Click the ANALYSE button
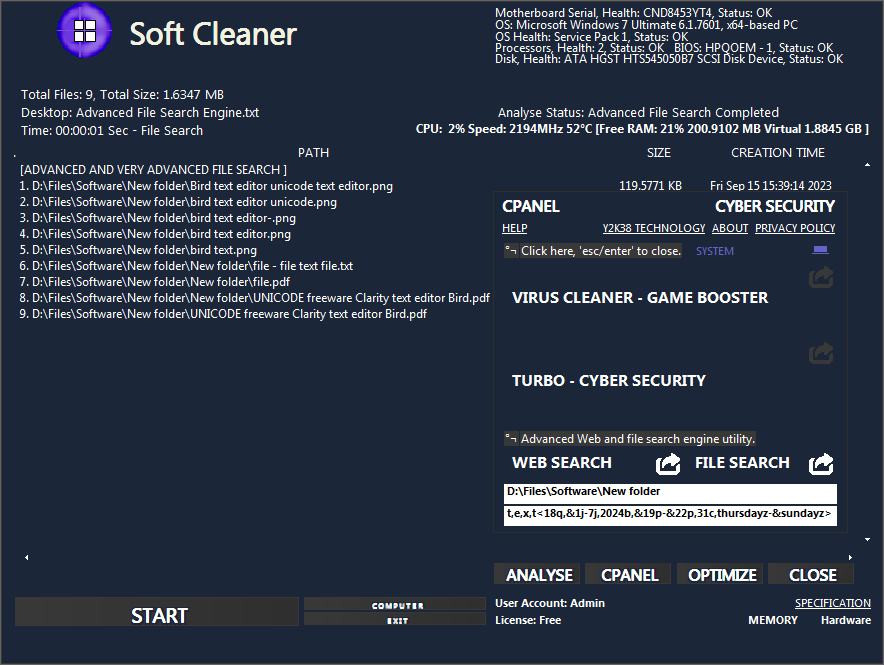The image size is (884, 665). (x=539, y=575)
